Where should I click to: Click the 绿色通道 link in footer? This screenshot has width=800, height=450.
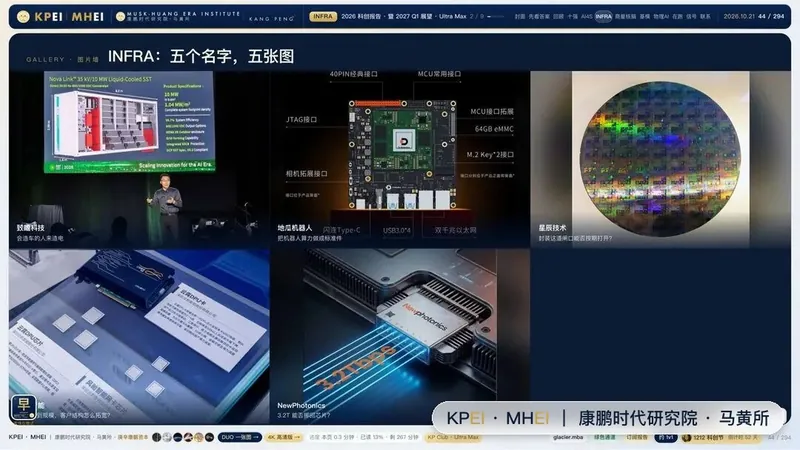(604, 437)
